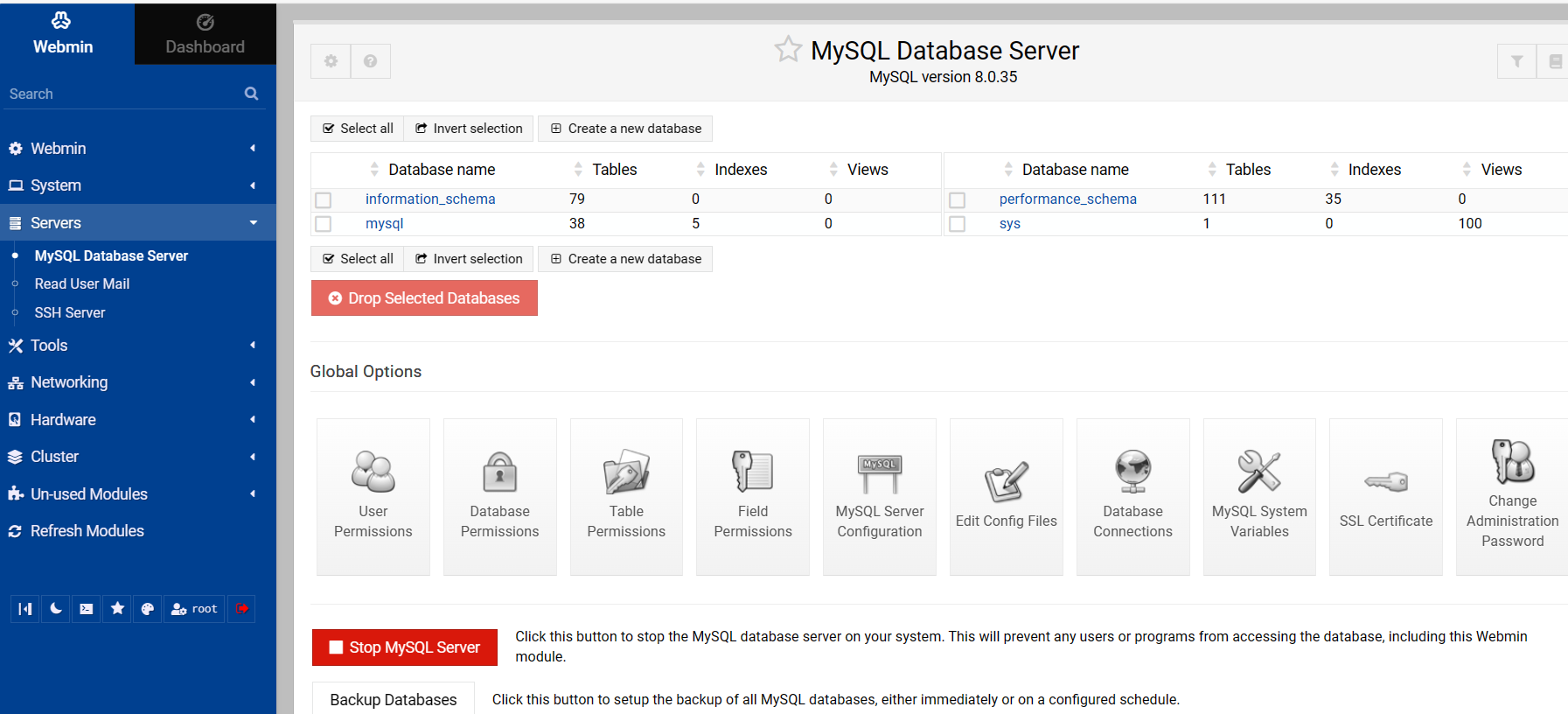Click Drop Selected Databases button
1568x714 pixels.
[x=424, y=298]
